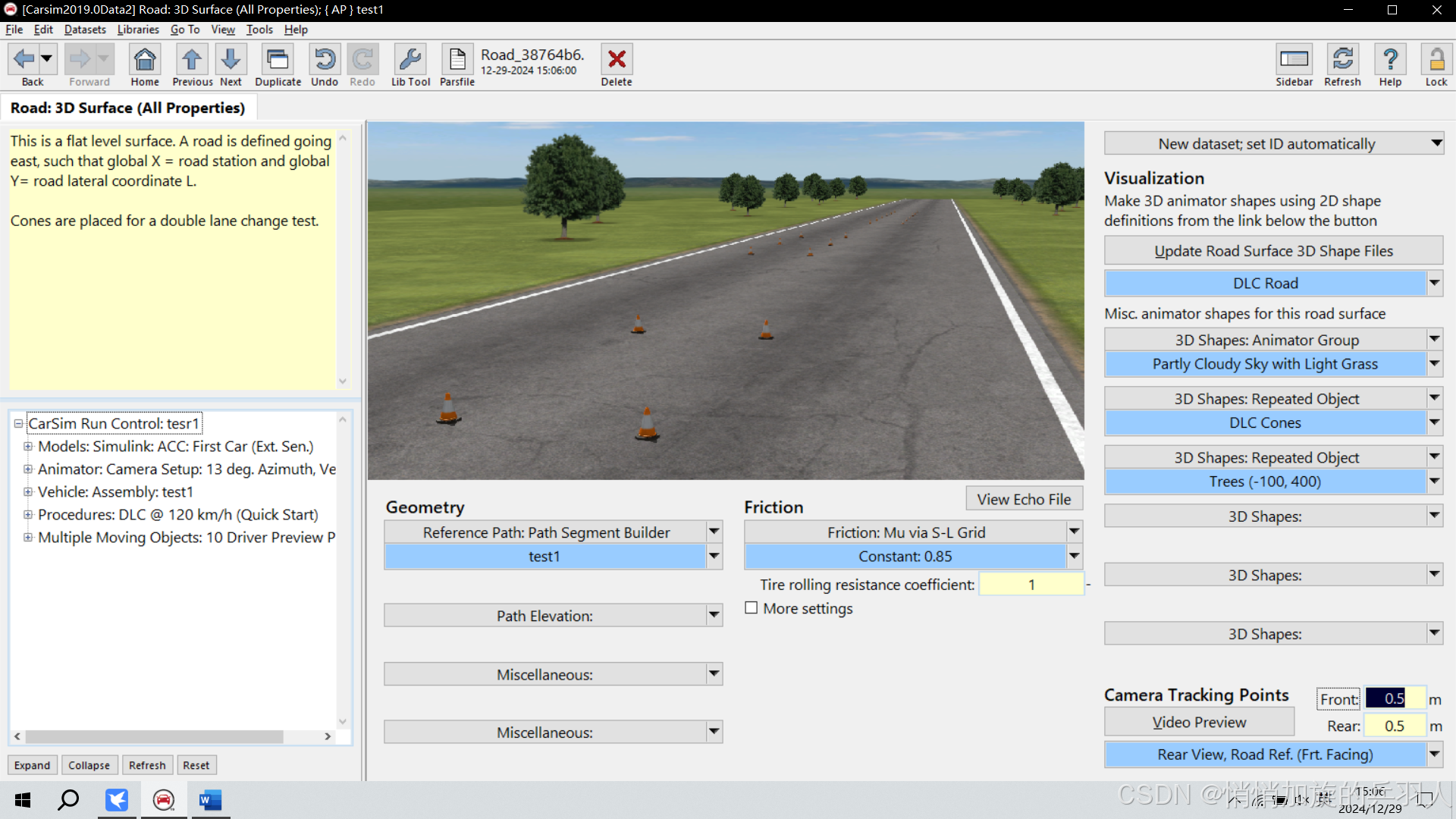Open the DLC Cones dropdown arrow
The image size is (1456, 819).
pyautogui.click(x=1434, y=422)
